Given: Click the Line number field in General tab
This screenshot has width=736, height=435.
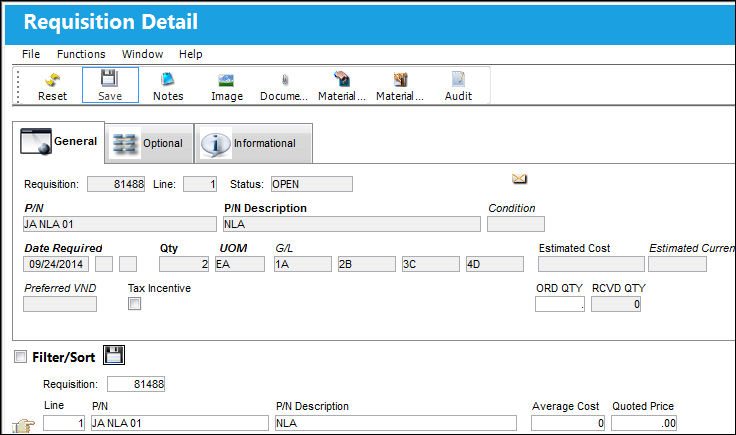Looking at the screenshot, I should pyautogui.click(x=200, y=184).
